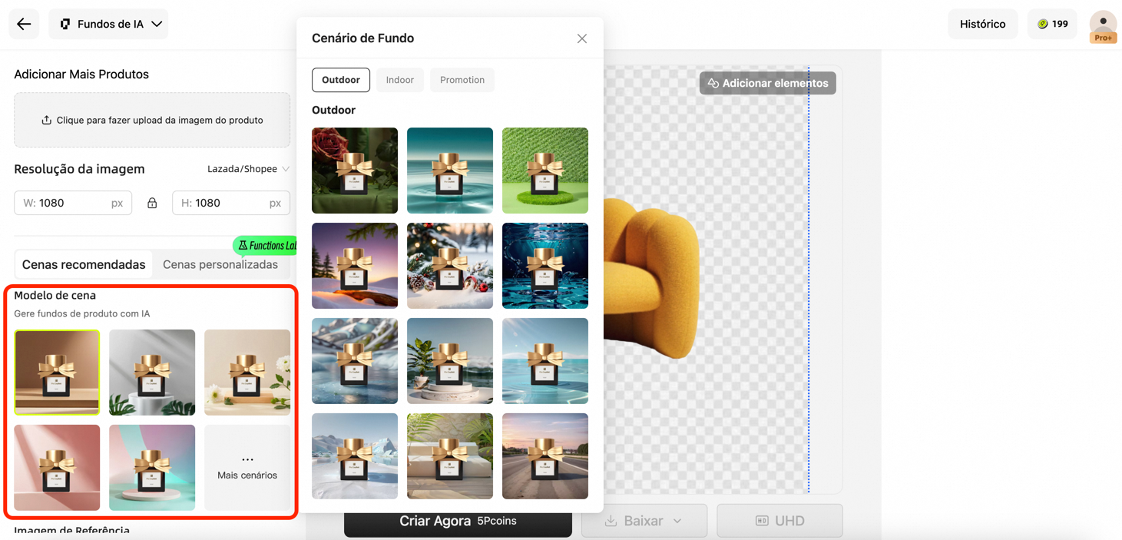Toggle the aspect ratio lock icon
This screenshot has width=1122, height=540.
coord(152,203)
